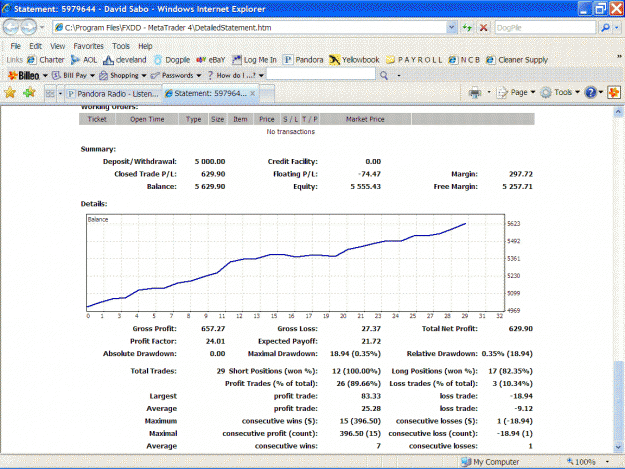Click the Equity value 5 555.43
The image size is (625, 469).
point(366,186)
